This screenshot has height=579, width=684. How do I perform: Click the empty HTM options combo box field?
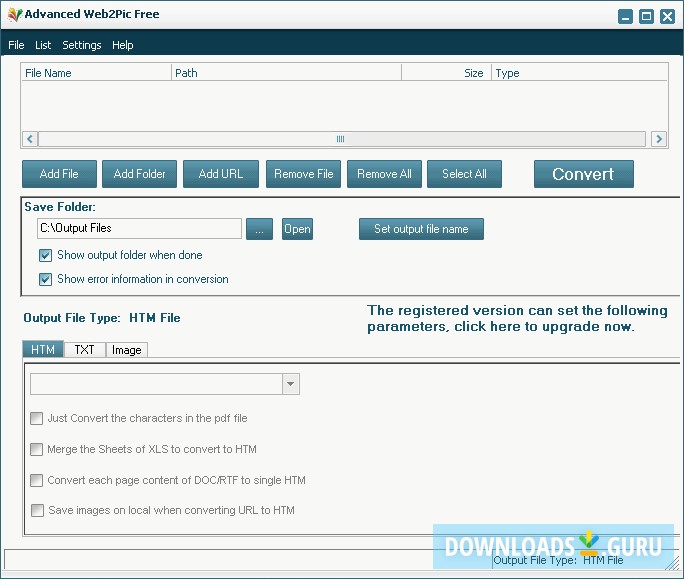click(x=157, y=384)
